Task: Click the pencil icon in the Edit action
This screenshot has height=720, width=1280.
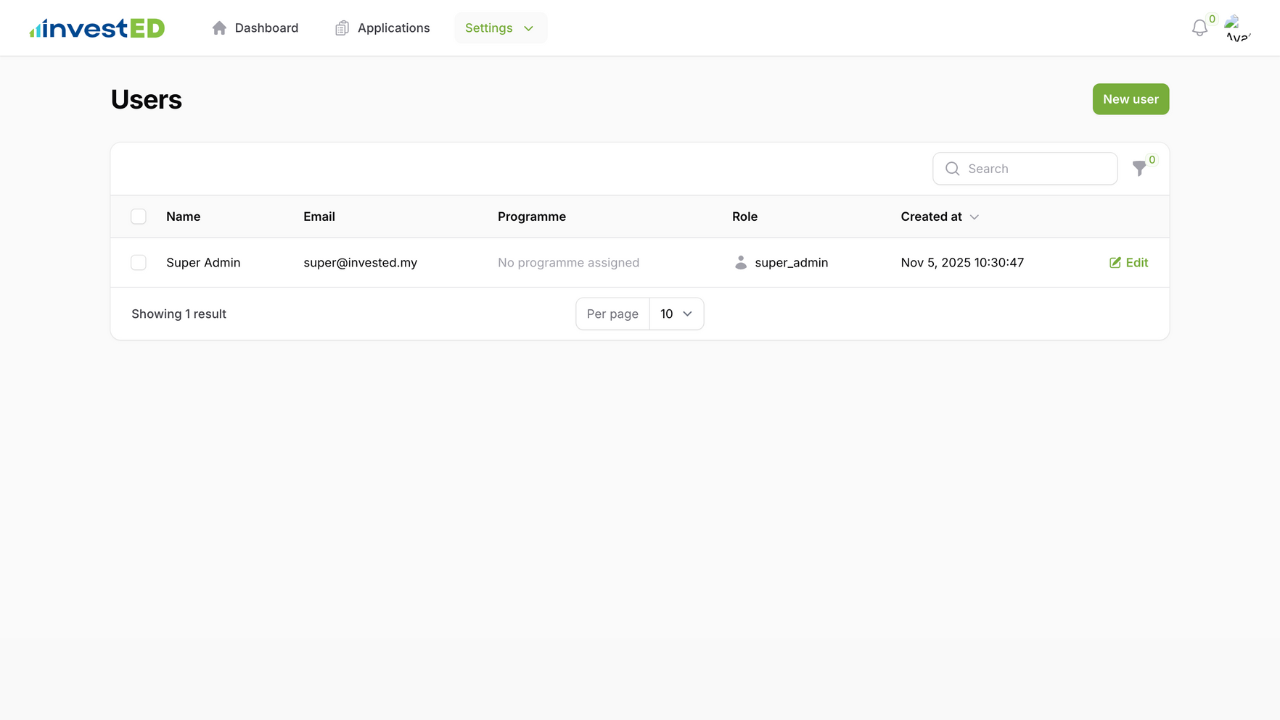Action: coord(1115,262)
